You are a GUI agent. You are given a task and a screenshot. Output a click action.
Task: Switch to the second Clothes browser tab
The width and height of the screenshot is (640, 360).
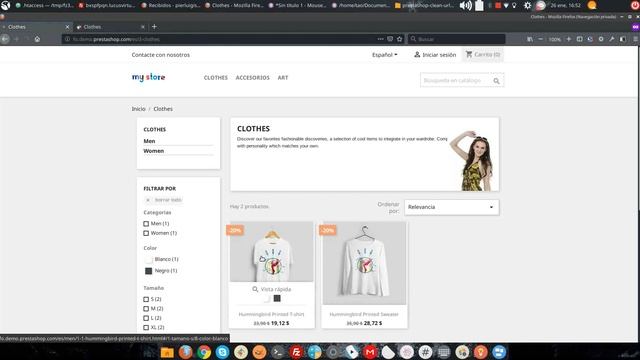pos(110,27)
